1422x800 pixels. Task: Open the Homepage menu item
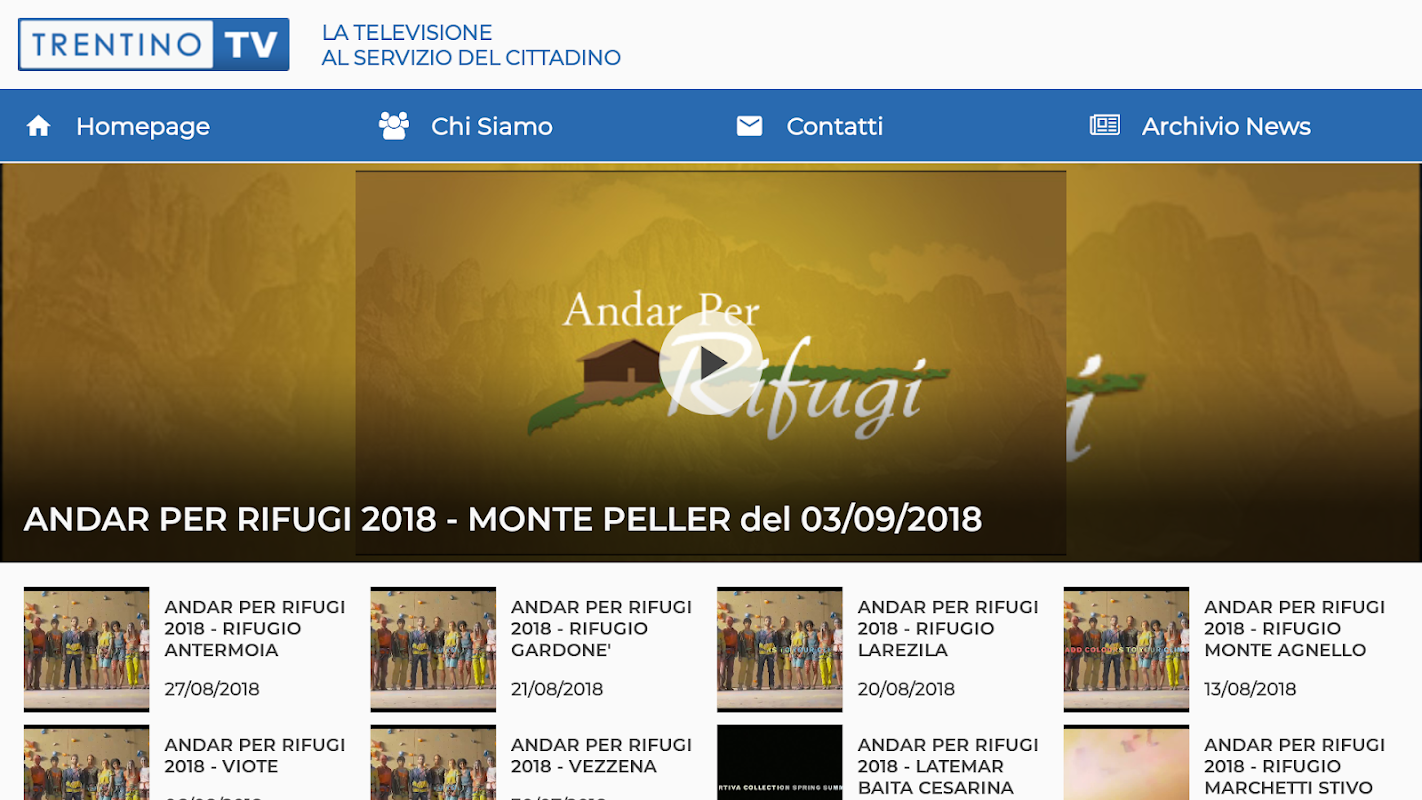click(x=143, y=126)
